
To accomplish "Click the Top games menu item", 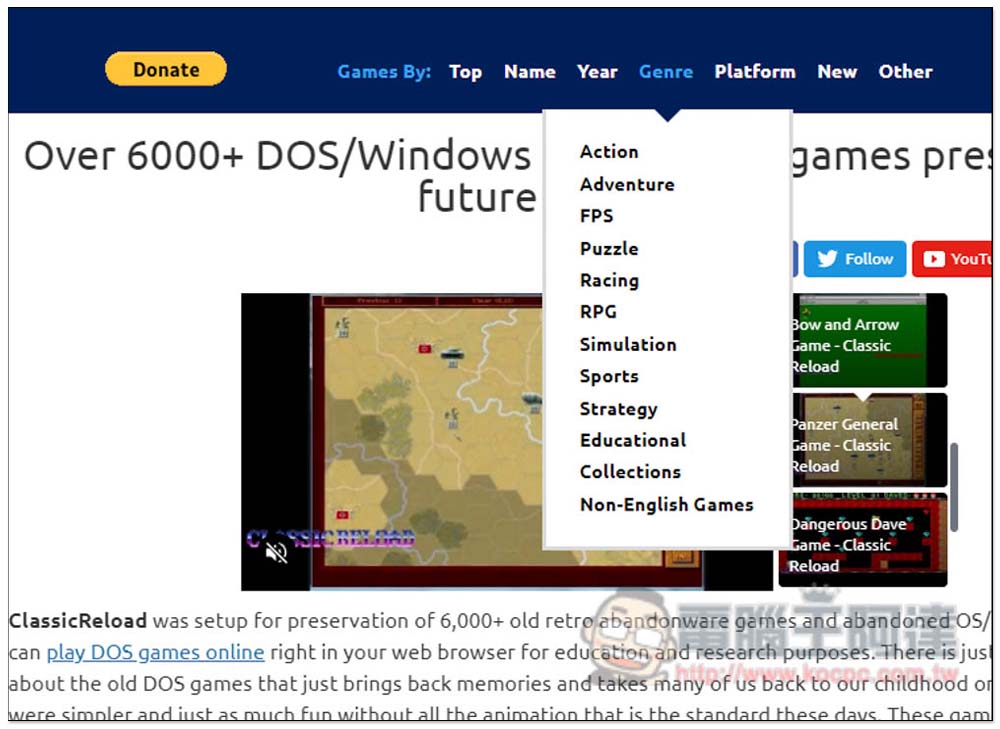I will point(465,72).
